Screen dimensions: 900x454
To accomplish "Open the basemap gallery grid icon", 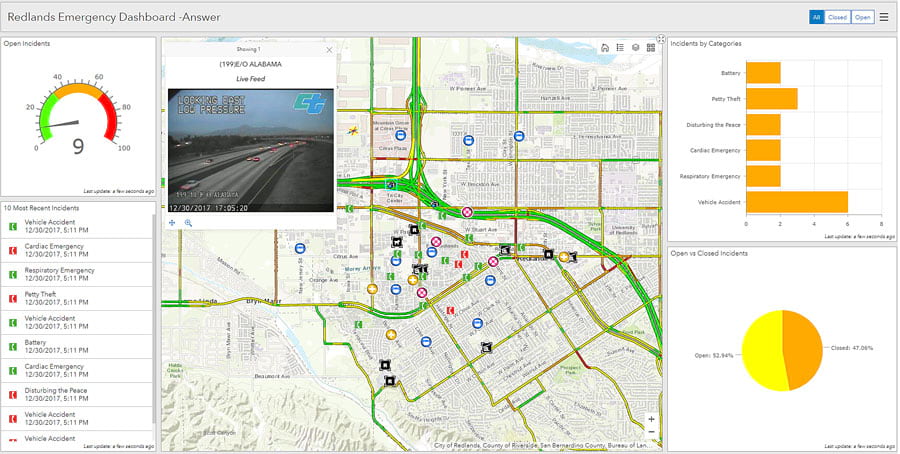I will (x=651, y=48).
